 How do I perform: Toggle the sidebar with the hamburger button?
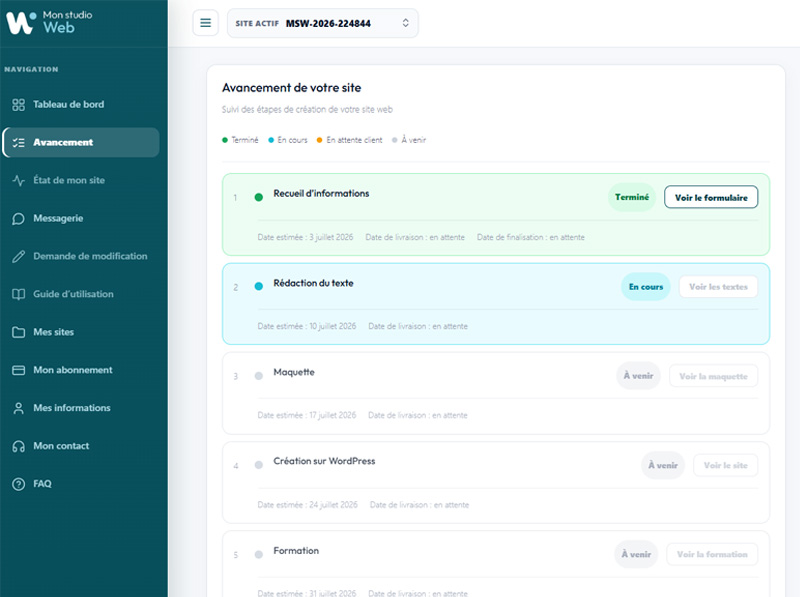coord(206,23)
